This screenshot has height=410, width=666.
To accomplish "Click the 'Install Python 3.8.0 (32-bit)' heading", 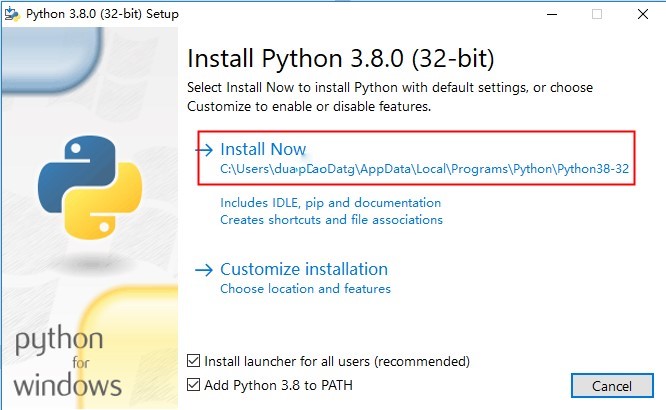I will [x=341, y=58].
